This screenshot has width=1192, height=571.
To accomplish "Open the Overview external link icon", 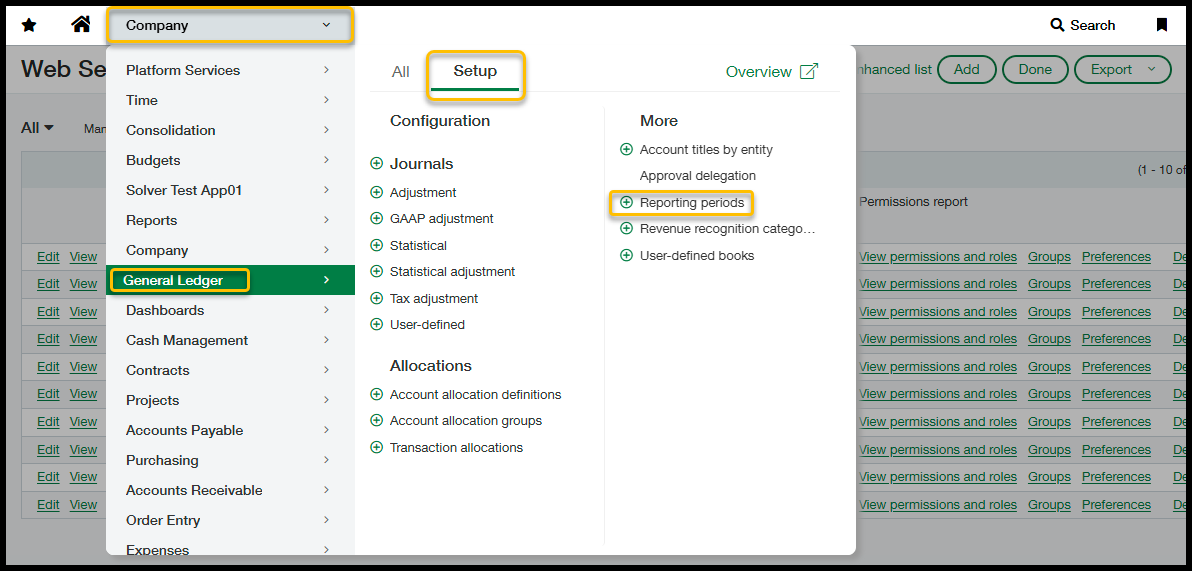I will click(809, 72).
